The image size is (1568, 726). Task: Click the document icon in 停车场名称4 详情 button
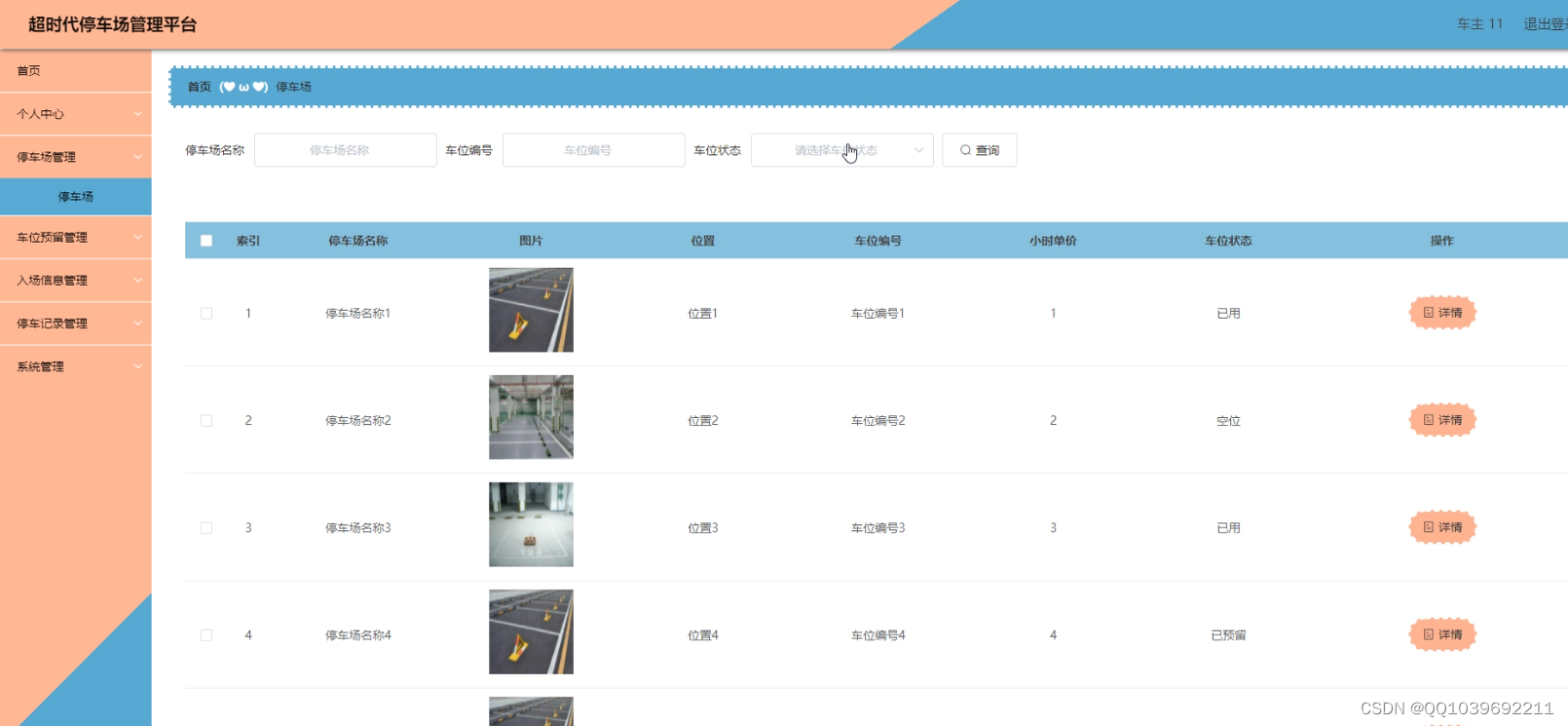coord(1429,634)
